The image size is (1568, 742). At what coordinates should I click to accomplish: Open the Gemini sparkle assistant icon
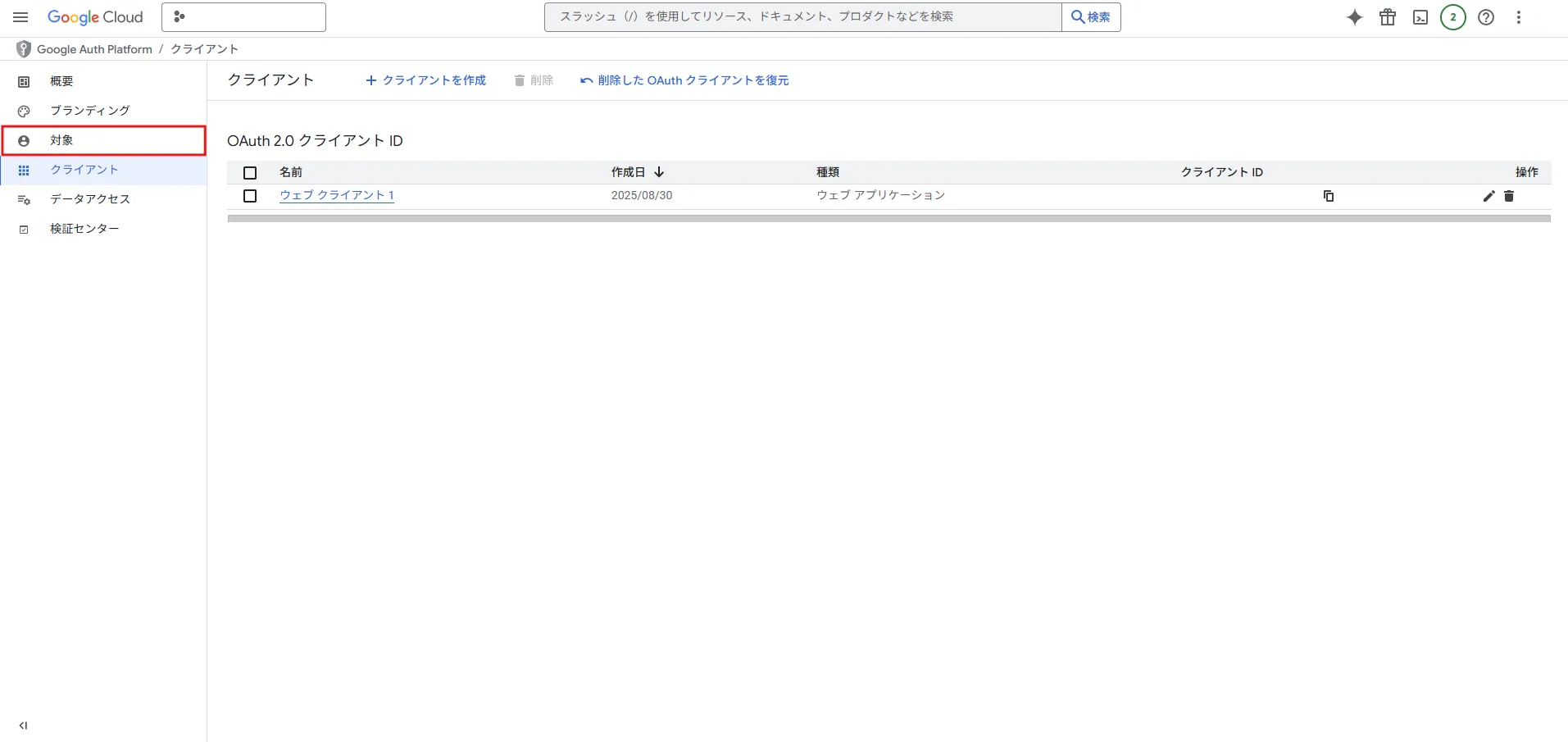click(x=1355, y=17)
